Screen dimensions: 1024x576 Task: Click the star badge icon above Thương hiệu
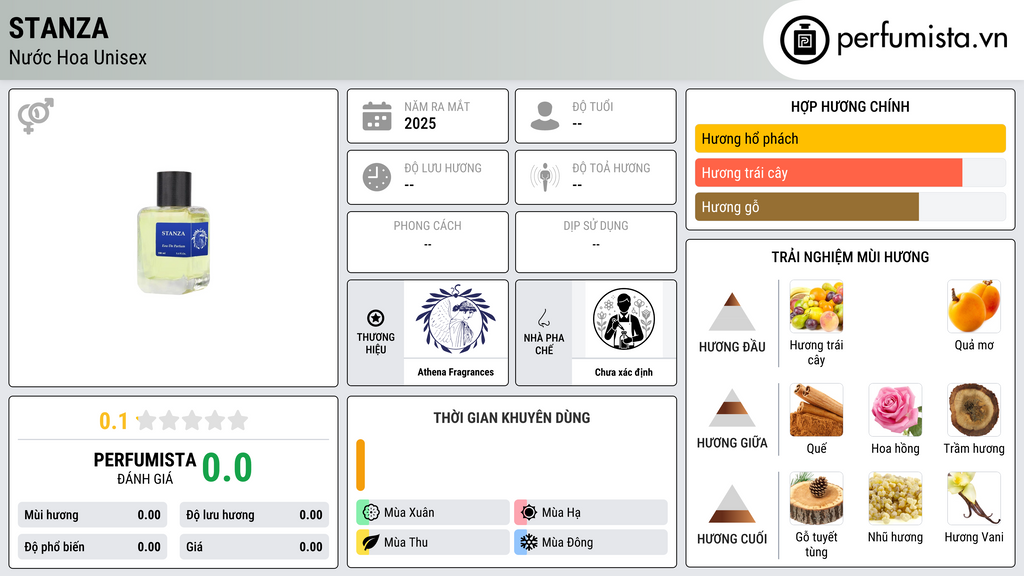[376, 318]
